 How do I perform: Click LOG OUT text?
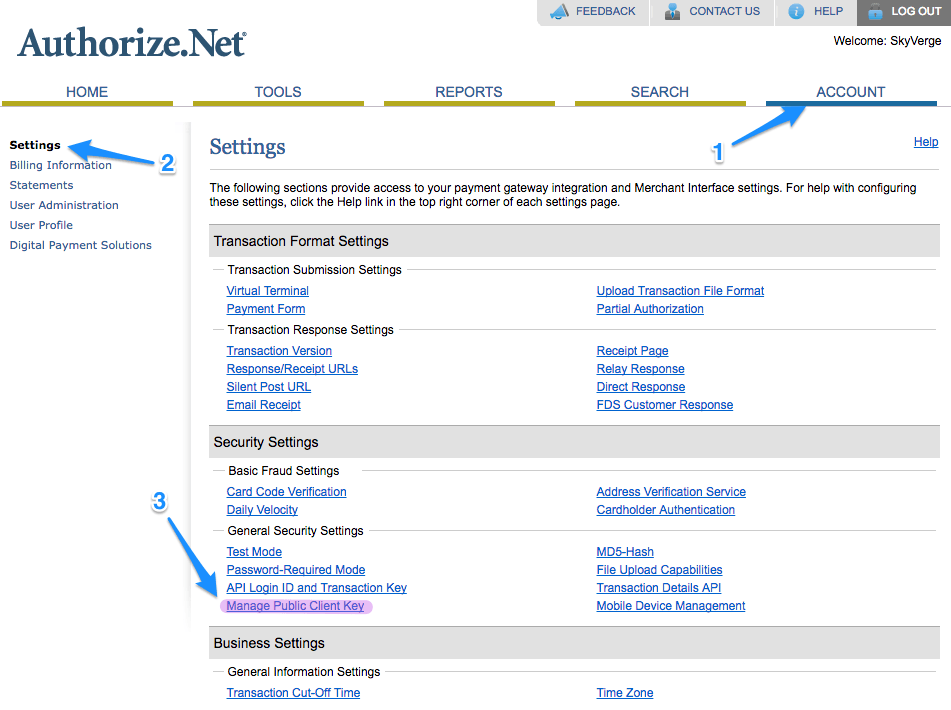coord(916,12)
